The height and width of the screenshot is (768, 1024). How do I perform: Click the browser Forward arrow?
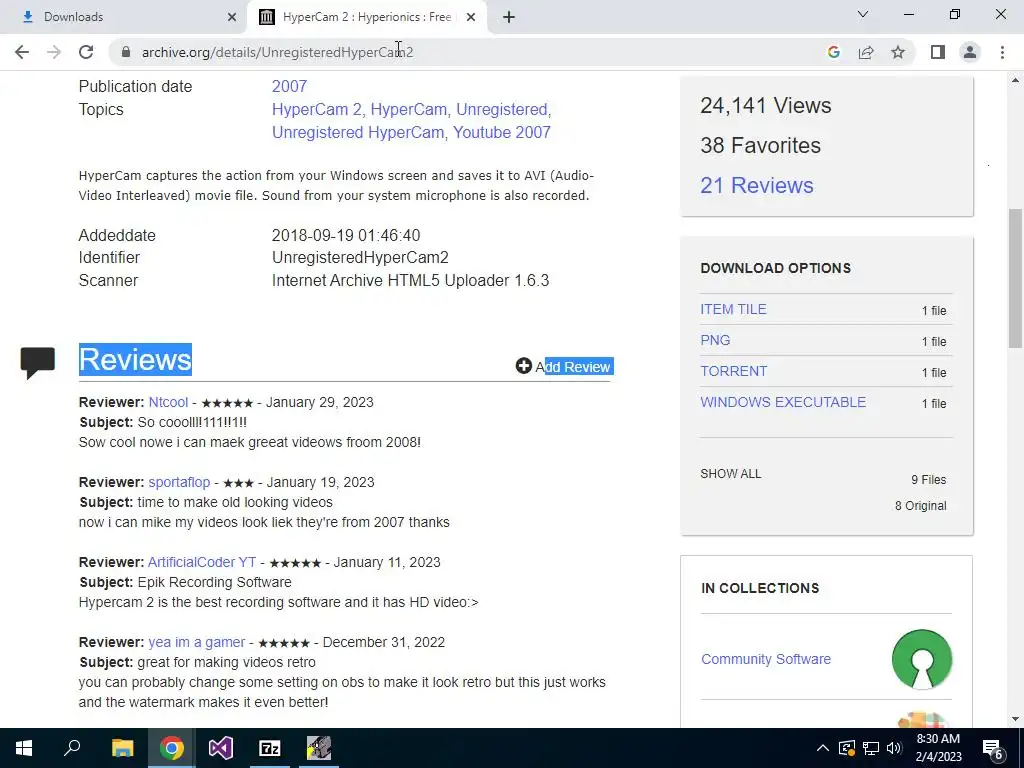pyautogui.click(x=54, y=52)
